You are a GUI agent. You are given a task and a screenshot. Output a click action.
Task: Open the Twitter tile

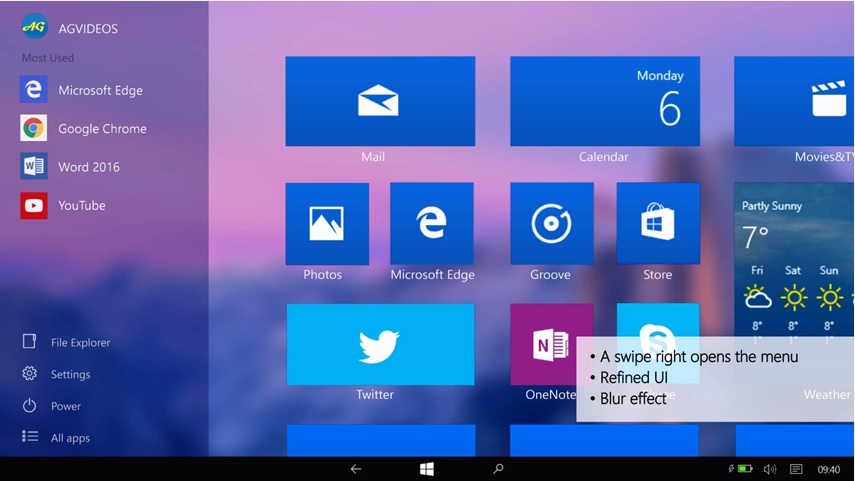point(380,345)
